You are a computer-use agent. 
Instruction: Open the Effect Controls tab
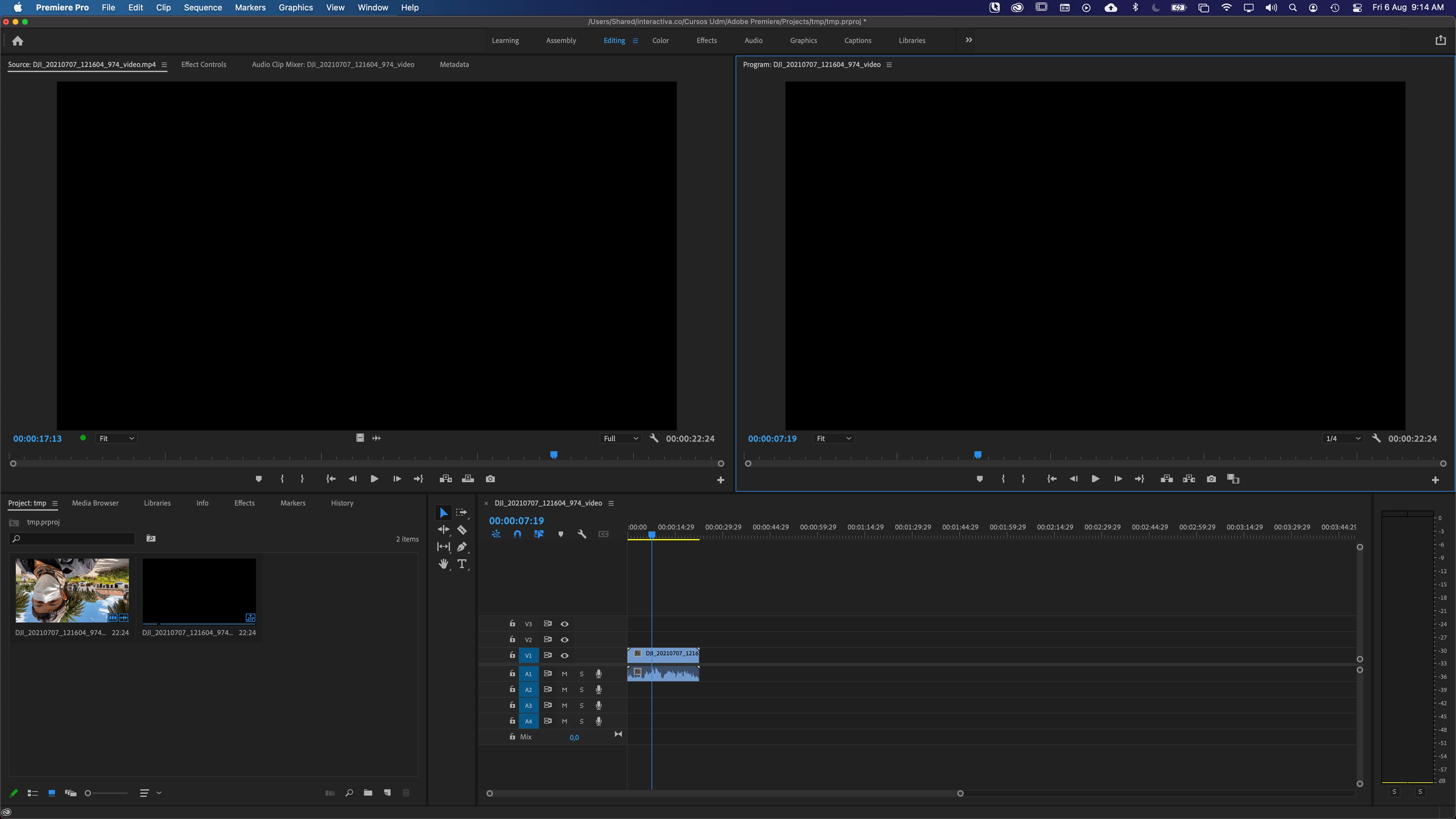tap(203, 64)
